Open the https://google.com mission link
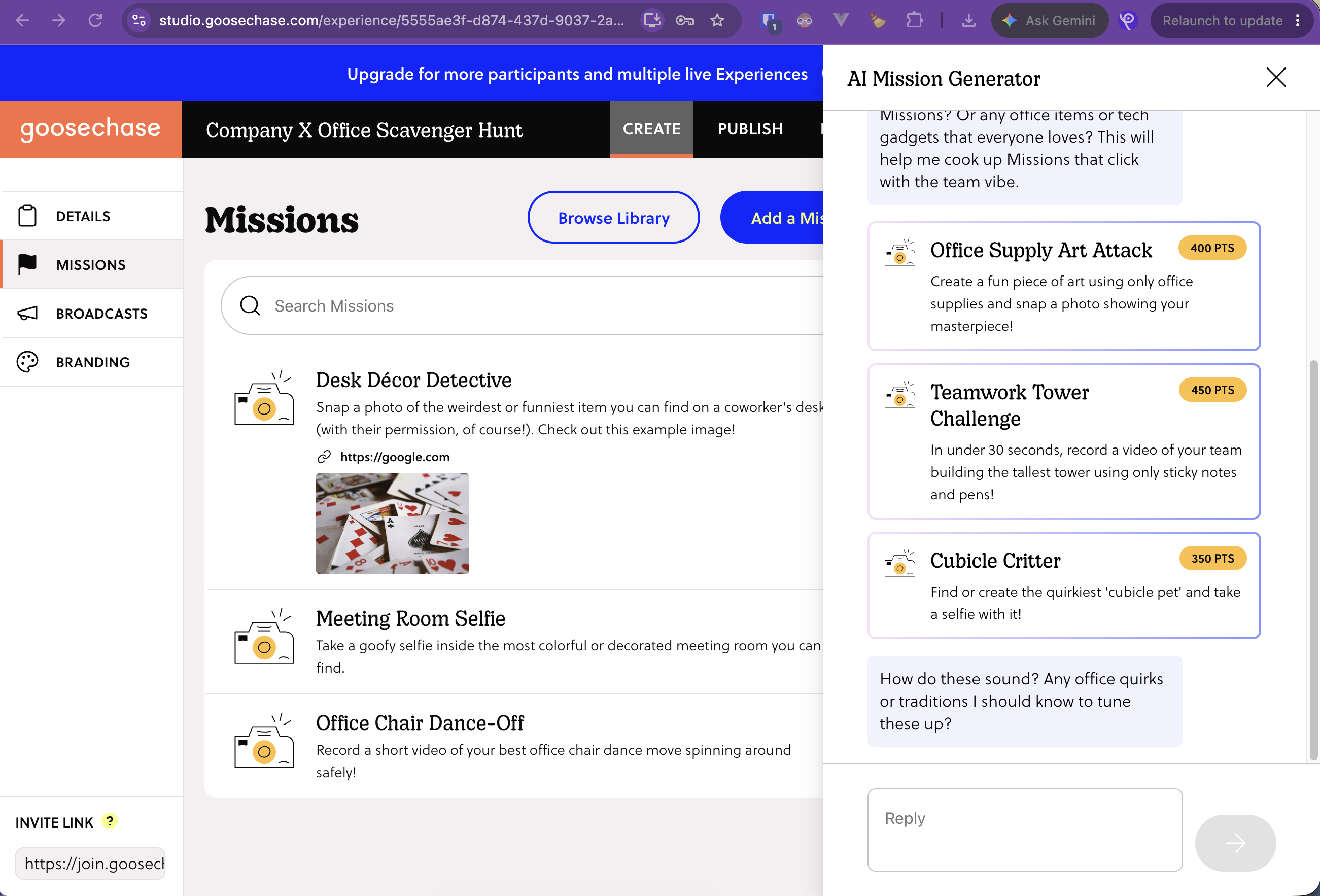 [x=395, y=457]
